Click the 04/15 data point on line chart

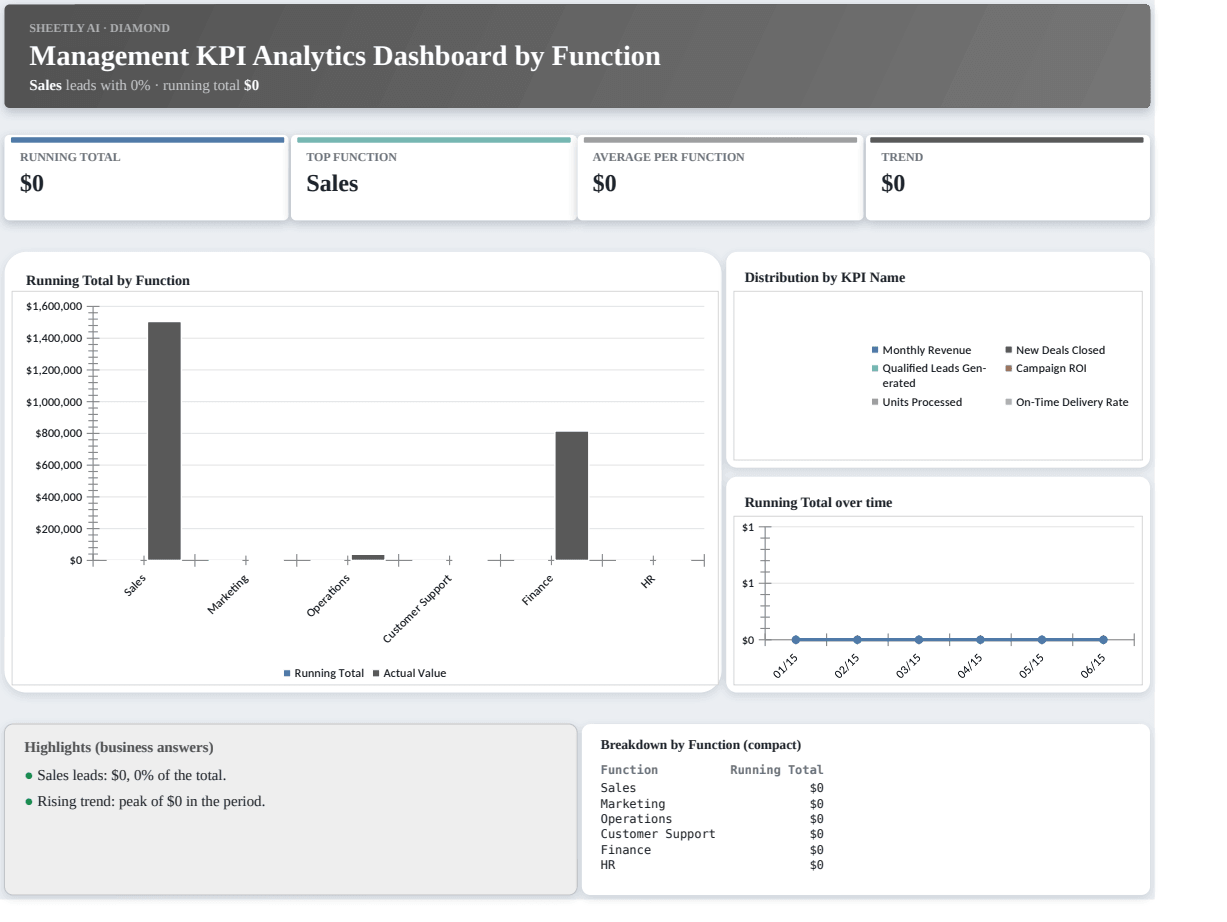pyautogui.click(x=980, y=640)
